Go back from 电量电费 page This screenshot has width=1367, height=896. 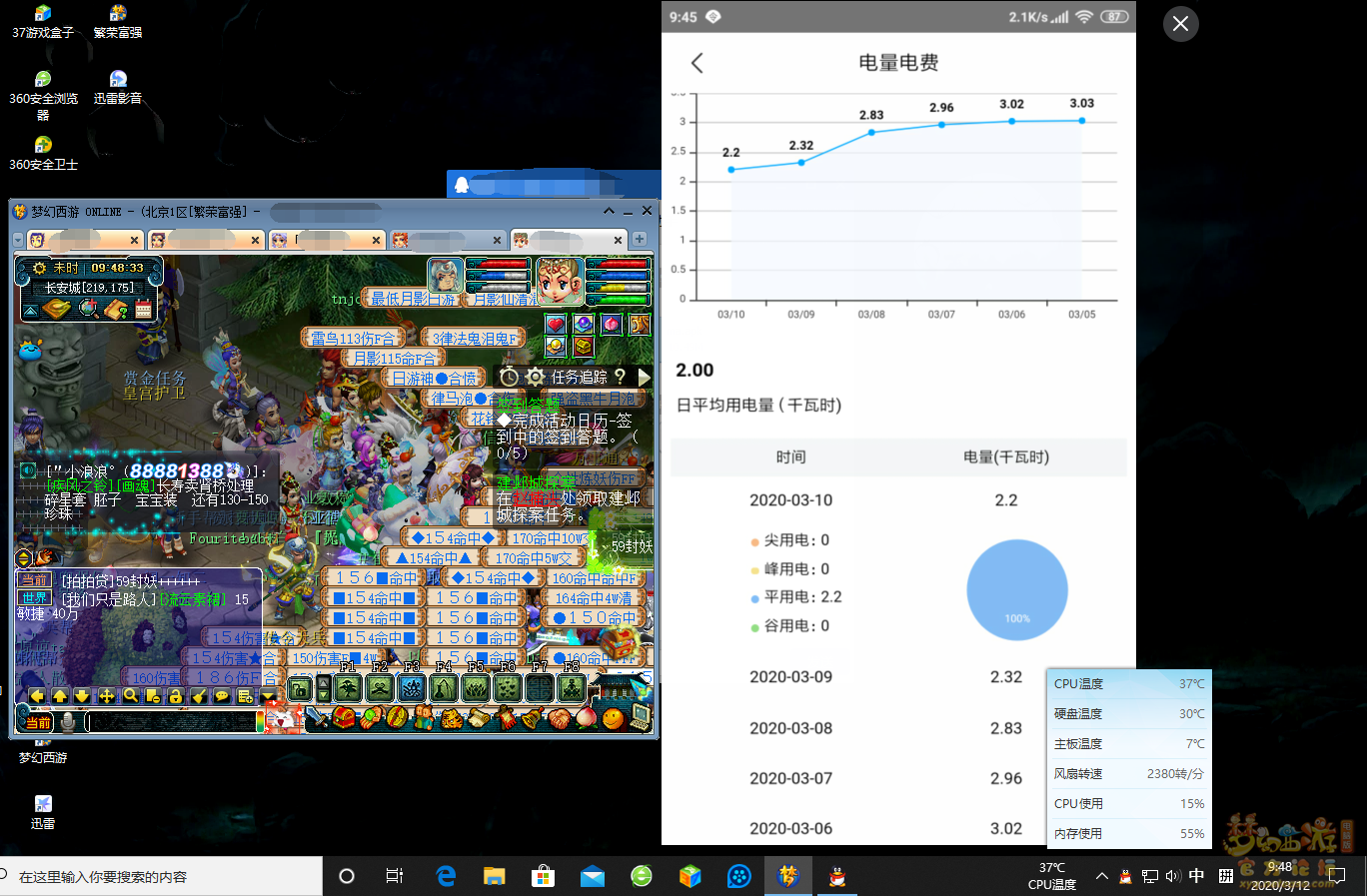coord(697,63)
